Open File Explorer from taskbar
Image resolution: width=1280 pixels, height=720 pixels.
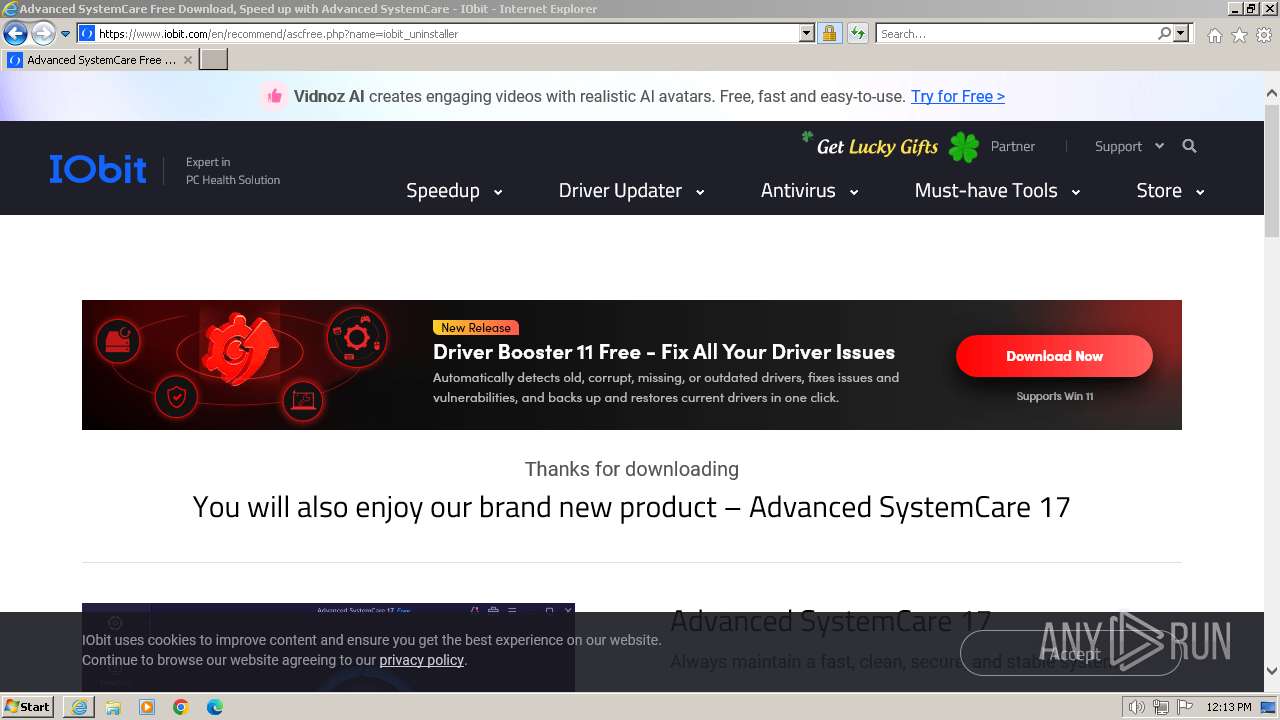[113, 707]
